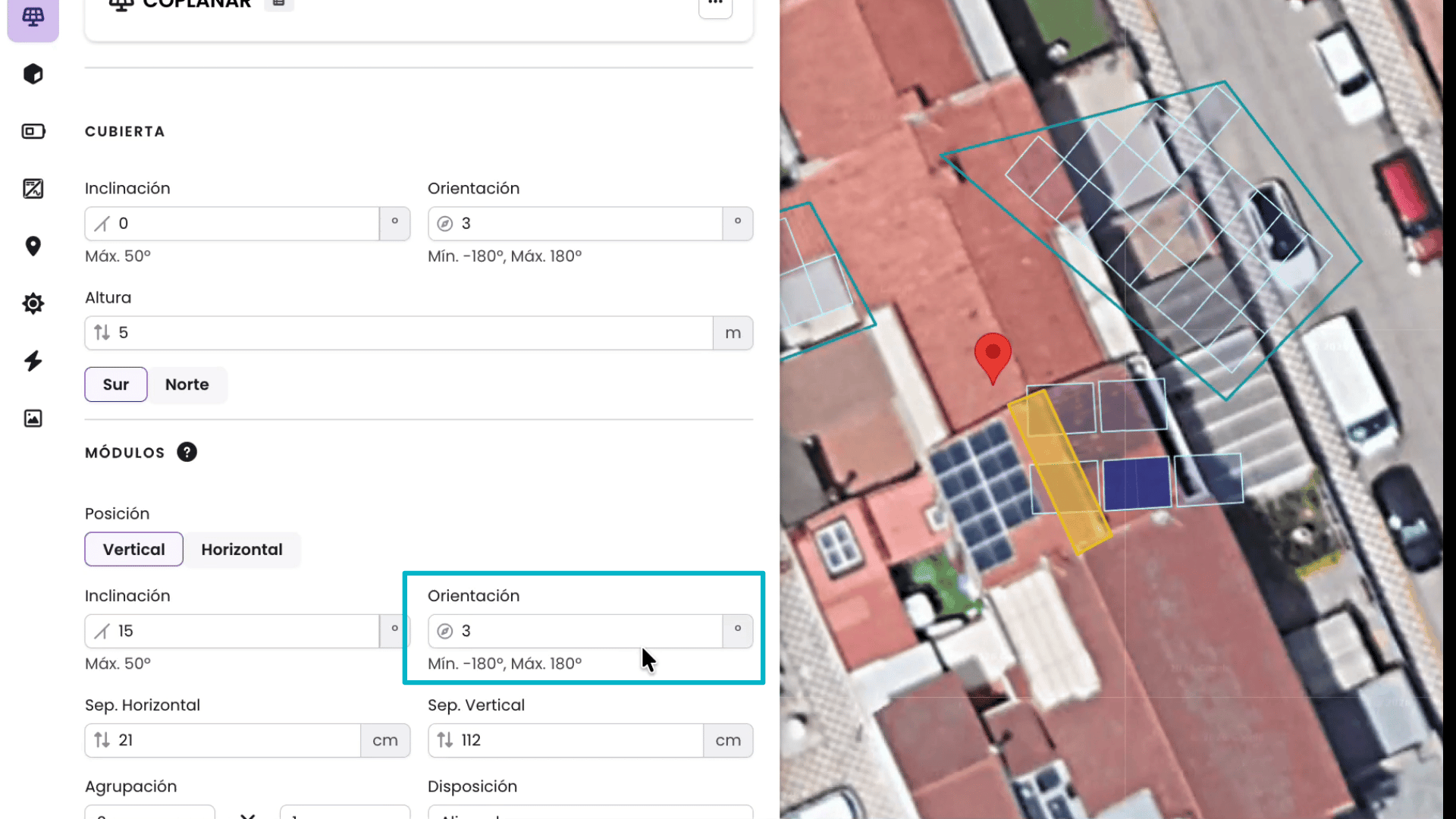Click the 'cm' unit box of Sep. Horizontal

pos(385,740)
